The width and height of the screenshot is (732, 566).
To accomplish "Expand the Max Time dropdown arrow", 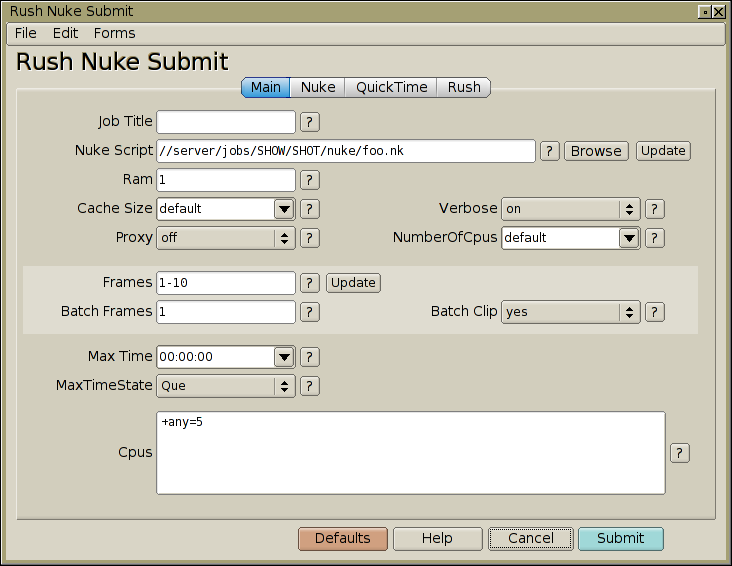I will click(x=284, y=357).
